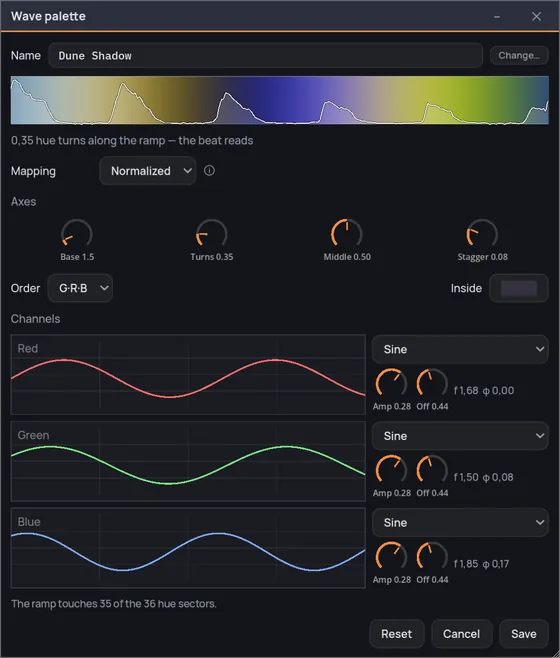Image resolution: width=560 pixels, height=658 pixels.
Task: Minimize the Wave palette window
Action: coord(497,16)
